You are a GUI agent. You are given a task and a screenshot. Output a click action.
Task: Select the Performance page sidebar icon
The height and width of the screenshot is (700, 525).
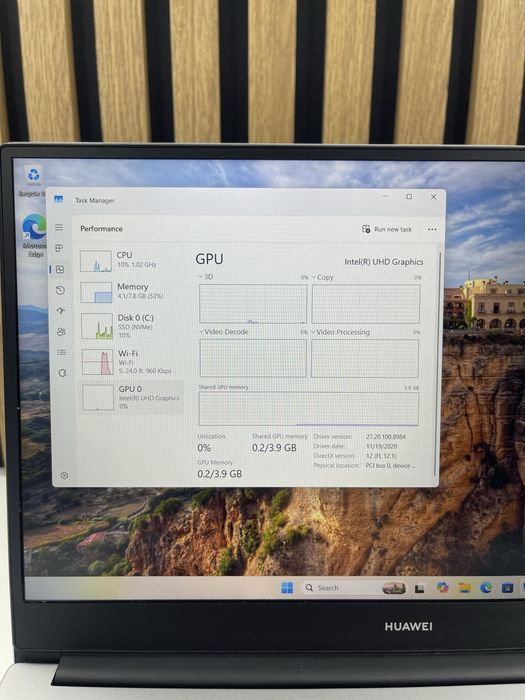pyautogui.click(x=60, y=269)
